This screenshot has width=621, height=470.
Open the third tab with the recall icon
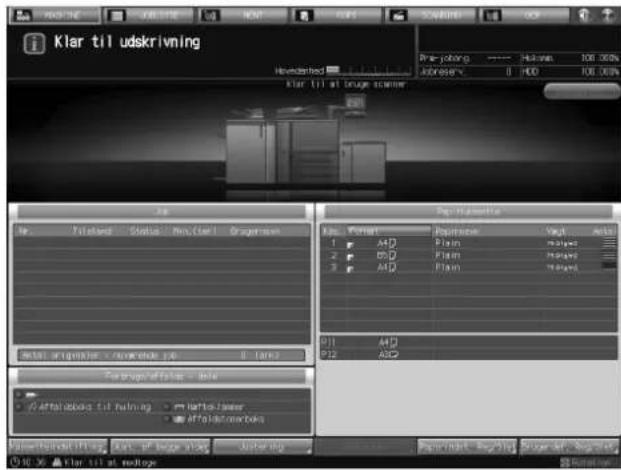243,16
